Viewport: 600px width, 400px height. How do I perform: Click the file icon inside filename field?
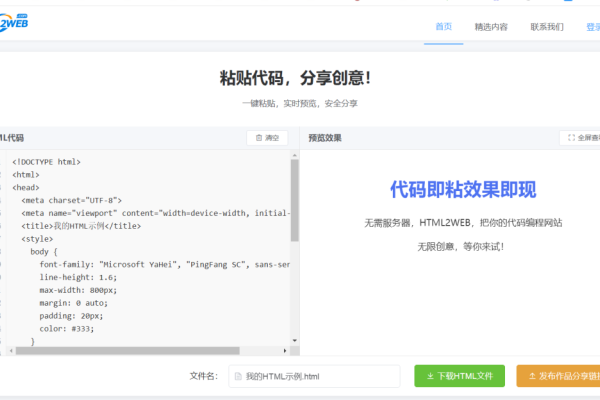click(x=238, y=376)
